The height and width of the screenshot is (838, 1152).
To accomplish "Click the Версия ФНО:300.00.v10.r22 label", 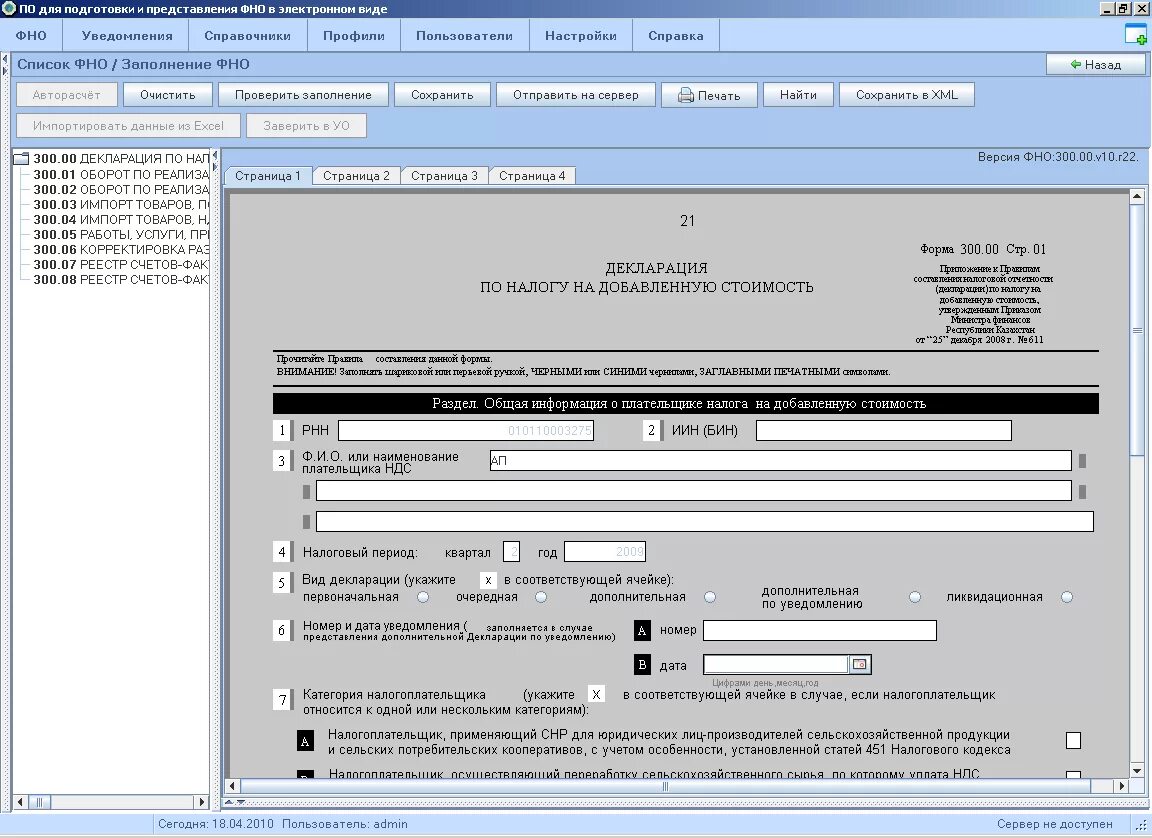I will pyautogui.click(x=1058, y=156).
